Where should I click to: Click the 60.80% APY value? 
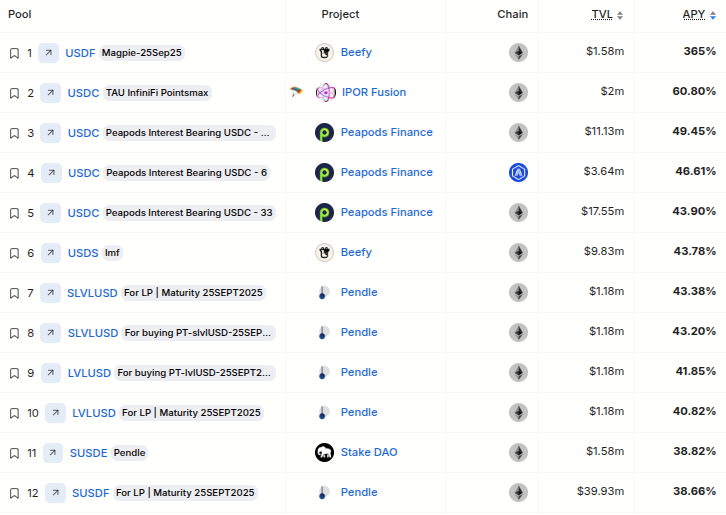(694, 91)
